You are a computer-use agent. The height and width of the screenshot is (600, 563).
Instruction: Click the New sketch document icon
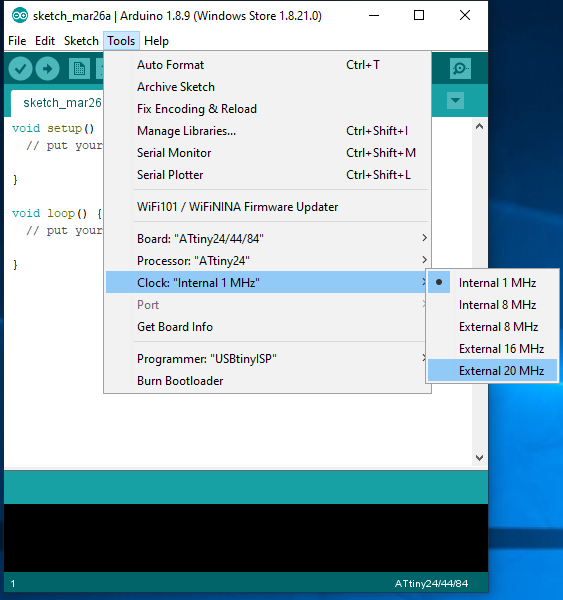coord(79,69)
